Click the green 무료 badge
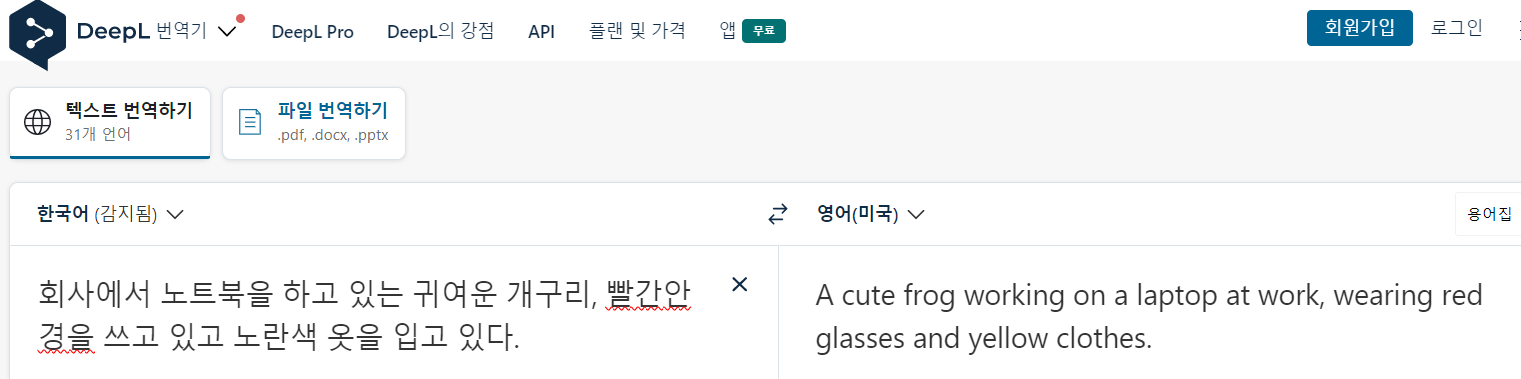 pos(764,31)
